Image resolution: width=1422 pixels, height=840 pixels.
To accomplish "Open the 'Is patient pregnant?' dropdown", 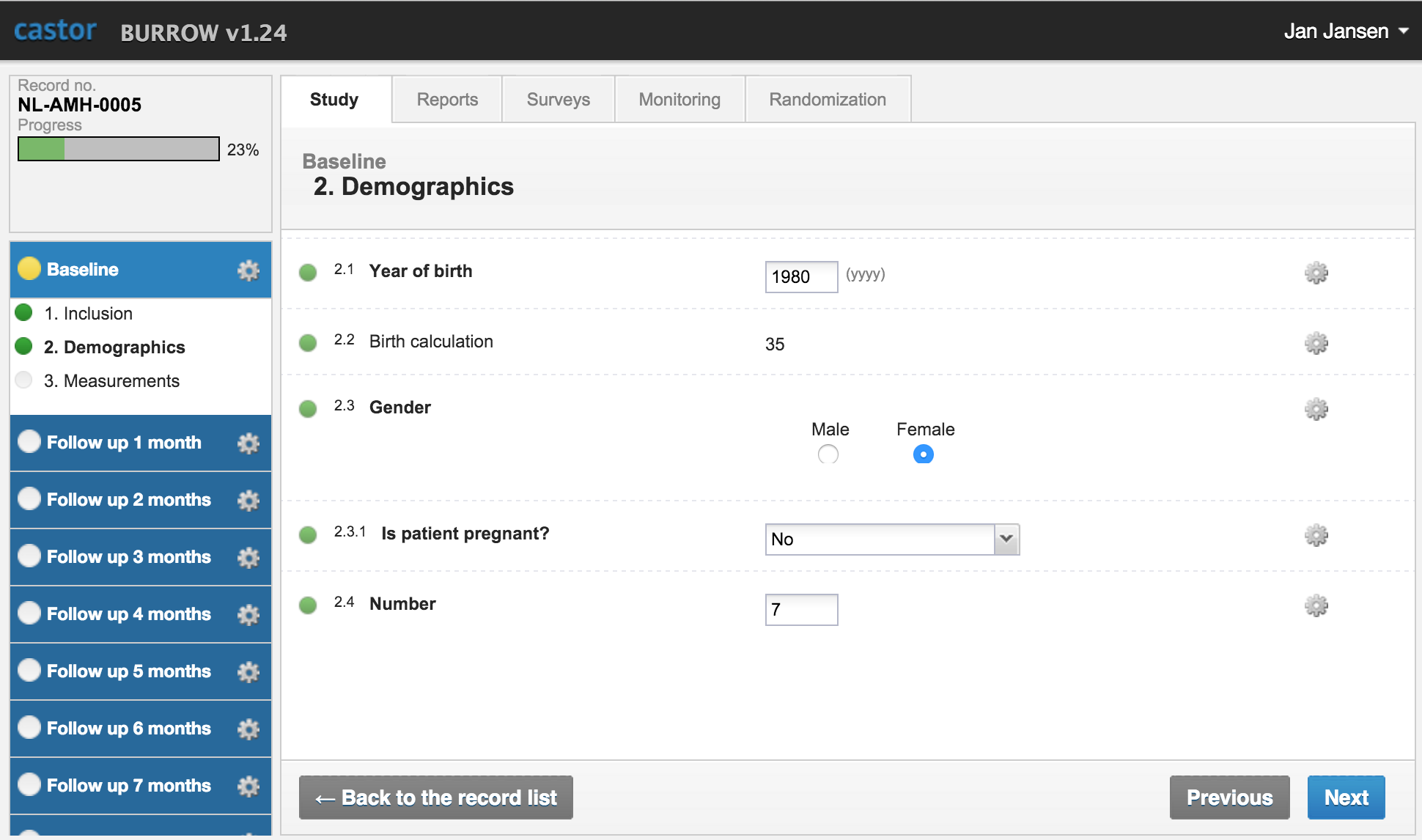I will [892, 539].
